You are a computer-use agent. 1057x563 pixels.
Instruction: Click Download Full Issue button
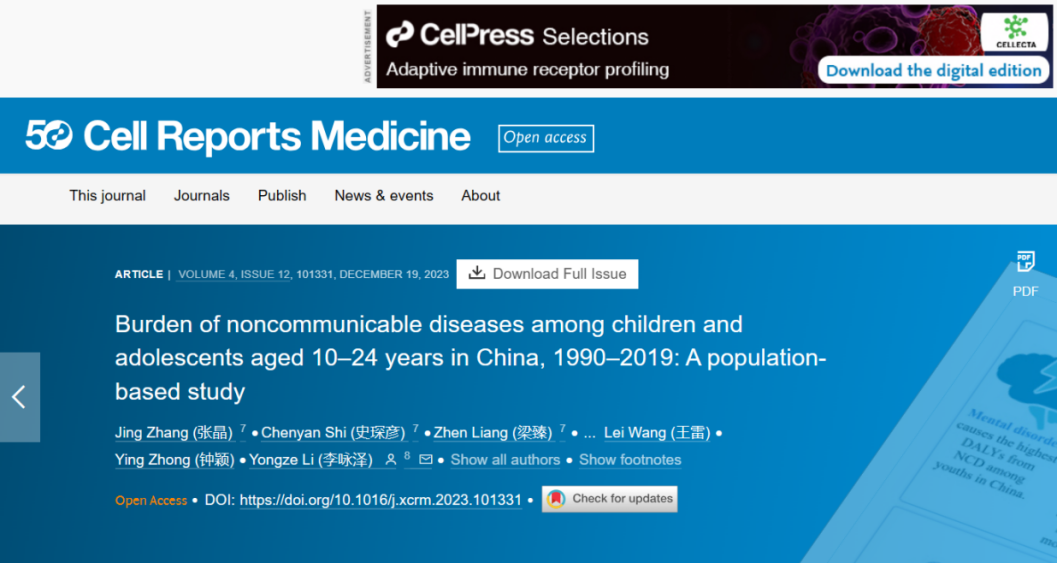(547, 274)
